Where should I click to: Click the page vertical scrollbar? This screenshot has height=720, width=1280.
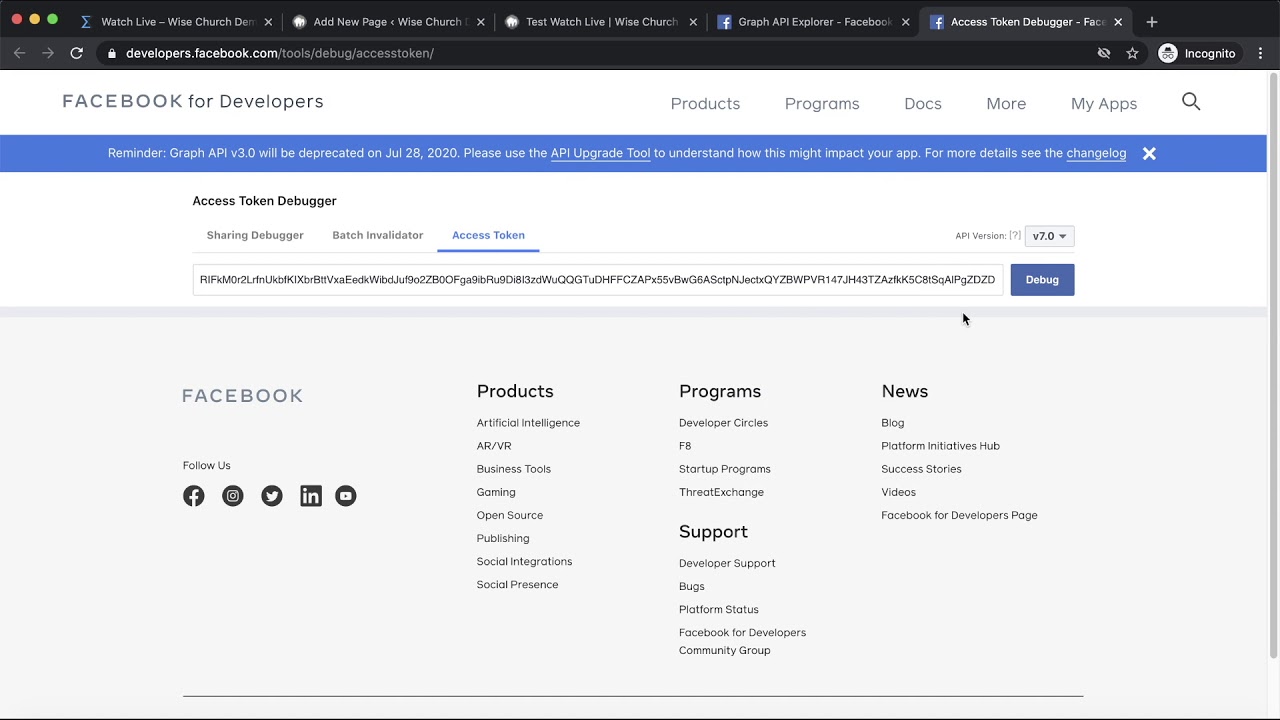(1273, 365)
